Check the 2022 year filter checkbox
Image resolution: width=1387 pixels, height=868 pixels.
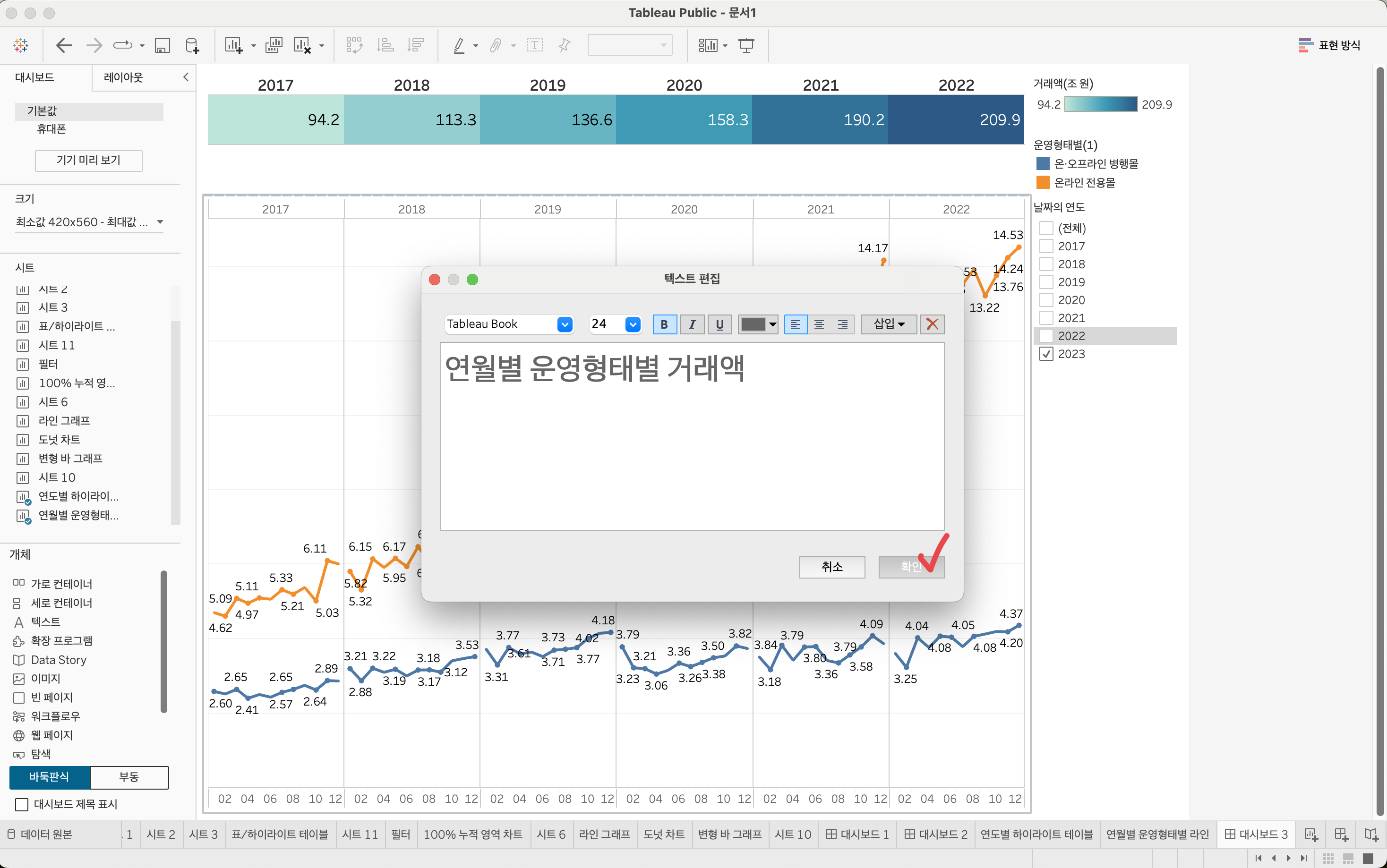click(1046, 336)
